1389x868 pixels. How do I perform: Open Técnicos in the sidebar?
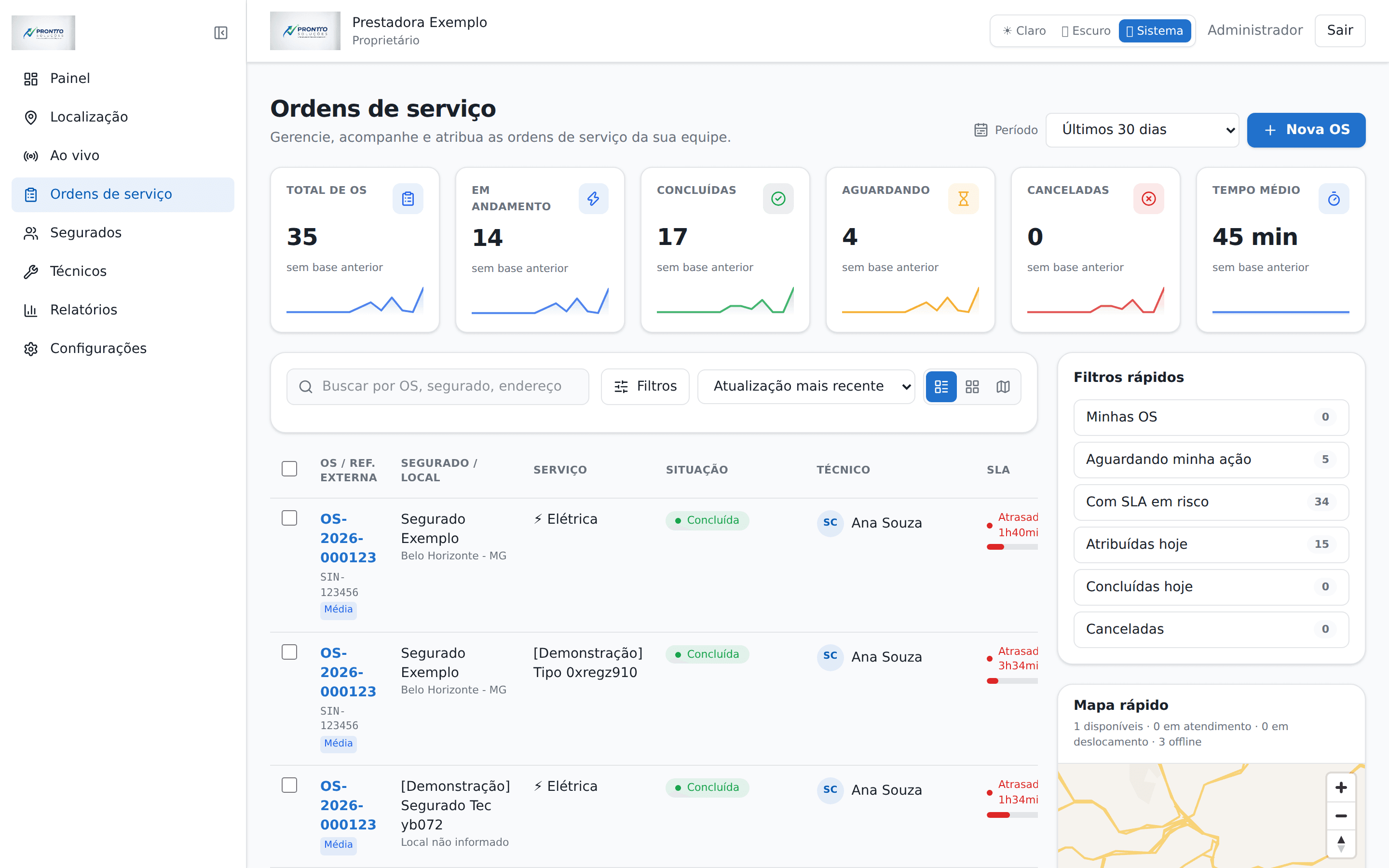pyautogui.click(x=123, y=271)
